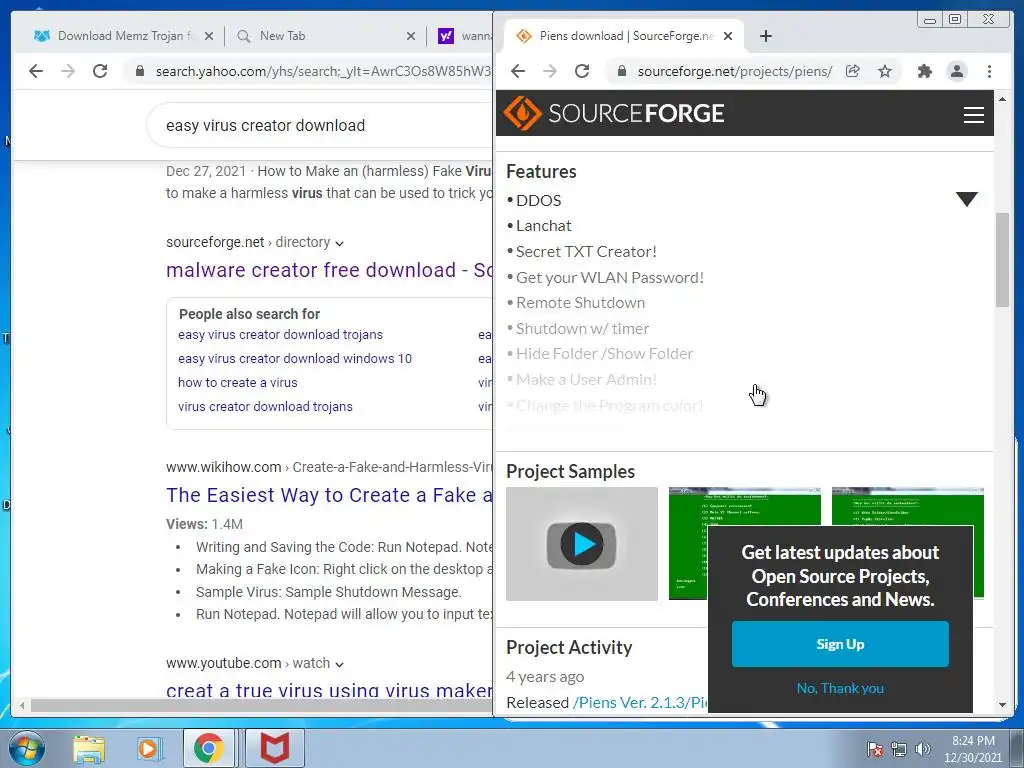The image size is (1024, 768).
Task: Click the Chrome taskbar icon
Action: point(208,748)
